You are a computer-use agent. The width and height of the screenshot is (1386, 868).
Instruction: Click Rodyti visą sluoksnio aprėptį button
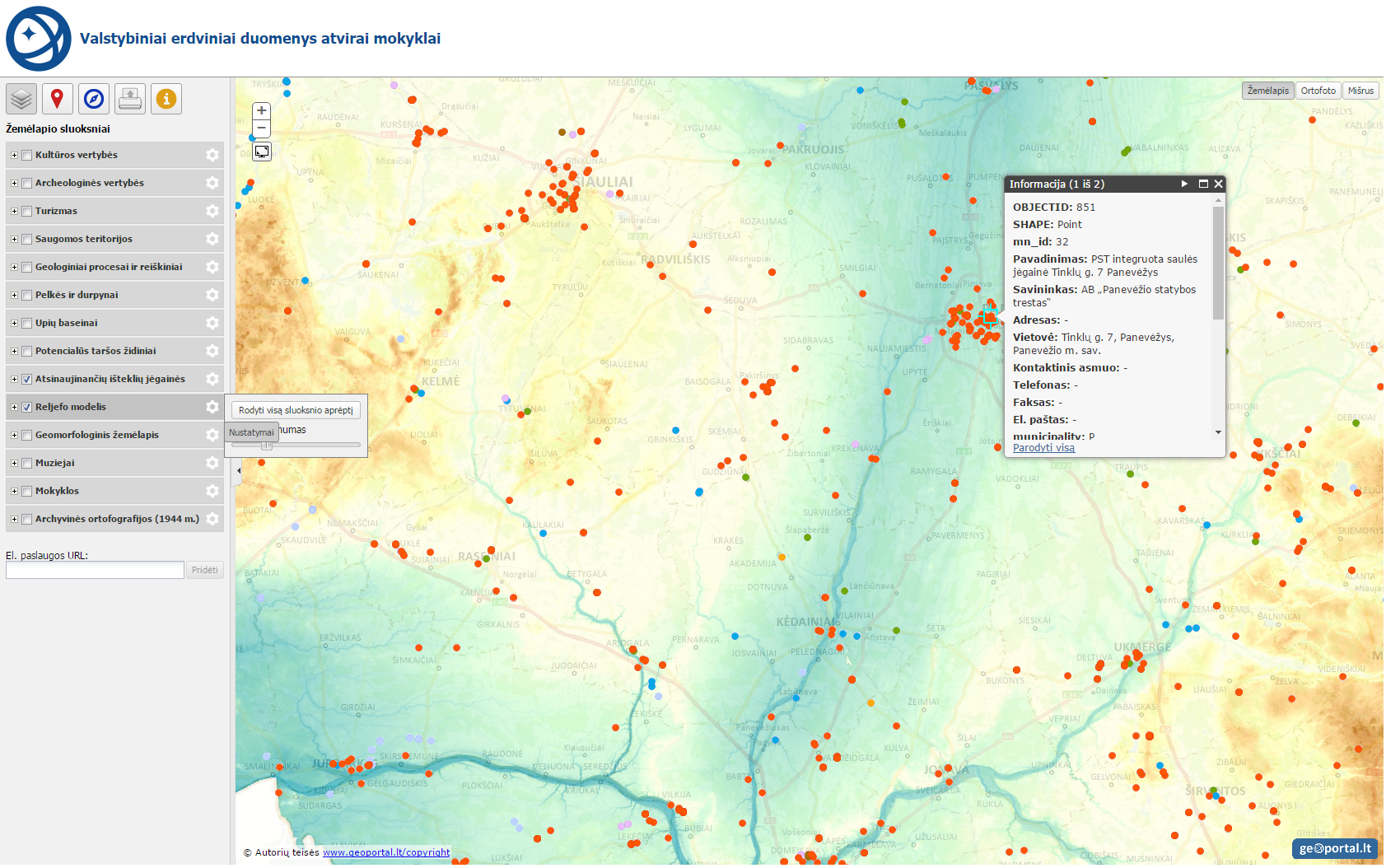(296, 410)
